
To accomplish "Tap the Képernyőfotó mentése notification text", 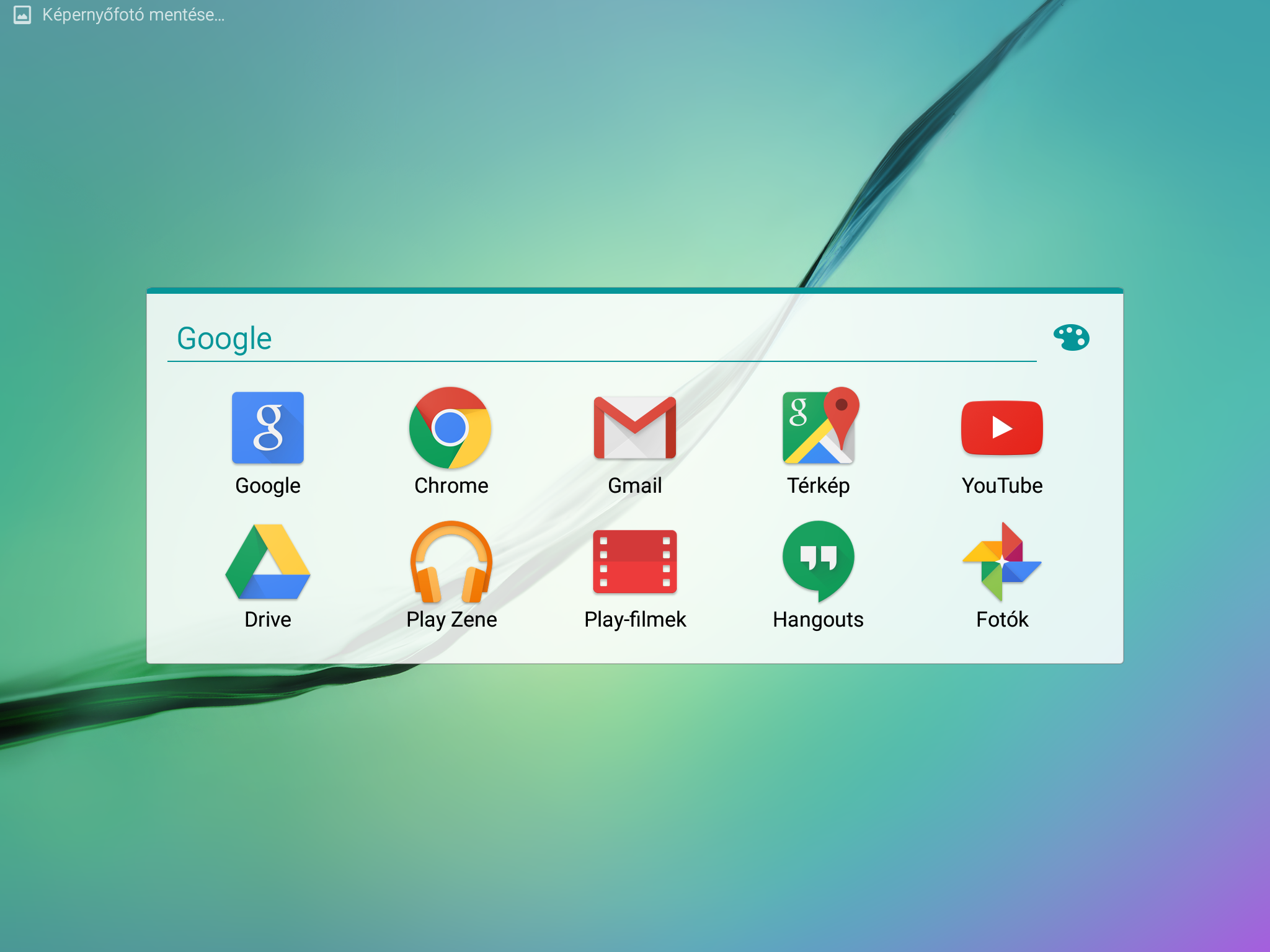I will (133, 15).
